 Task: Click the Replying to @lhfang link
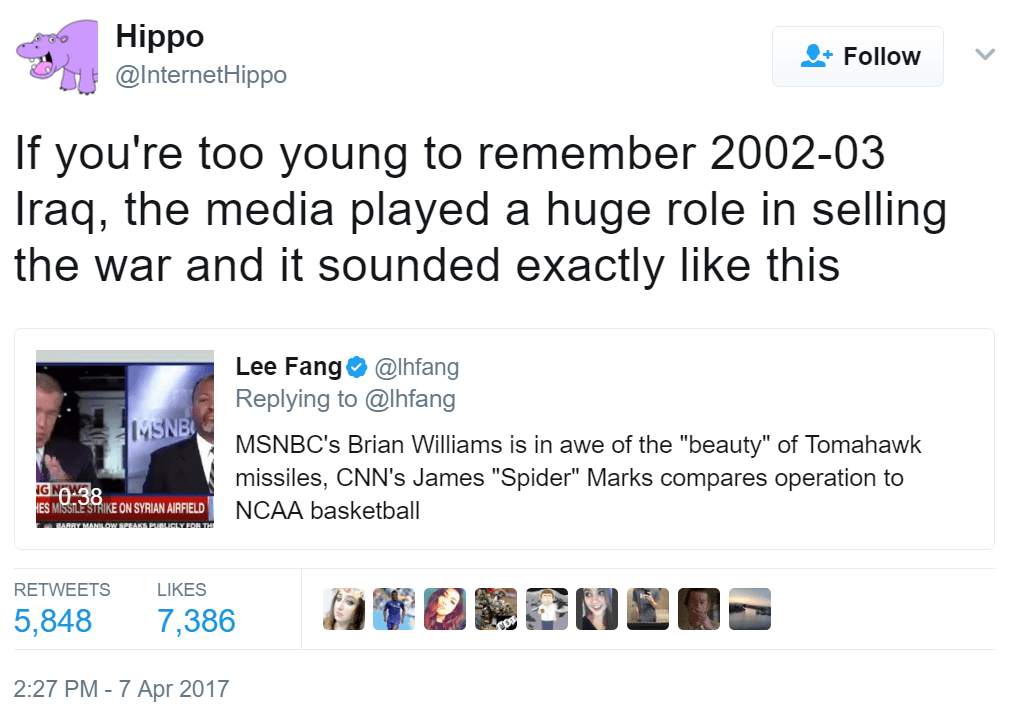[x=345, y=399]
